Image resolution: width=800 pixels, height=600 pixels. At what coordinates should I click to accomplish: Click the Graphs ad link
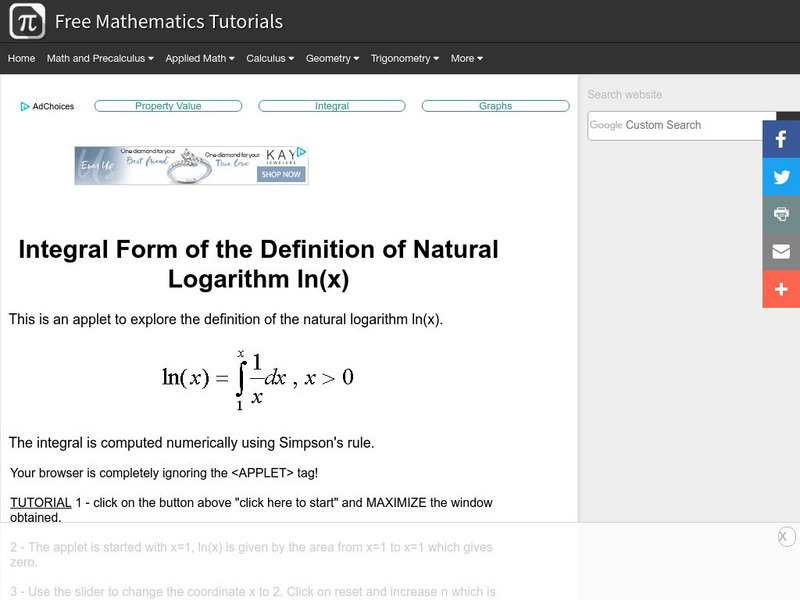pos(495,106)
